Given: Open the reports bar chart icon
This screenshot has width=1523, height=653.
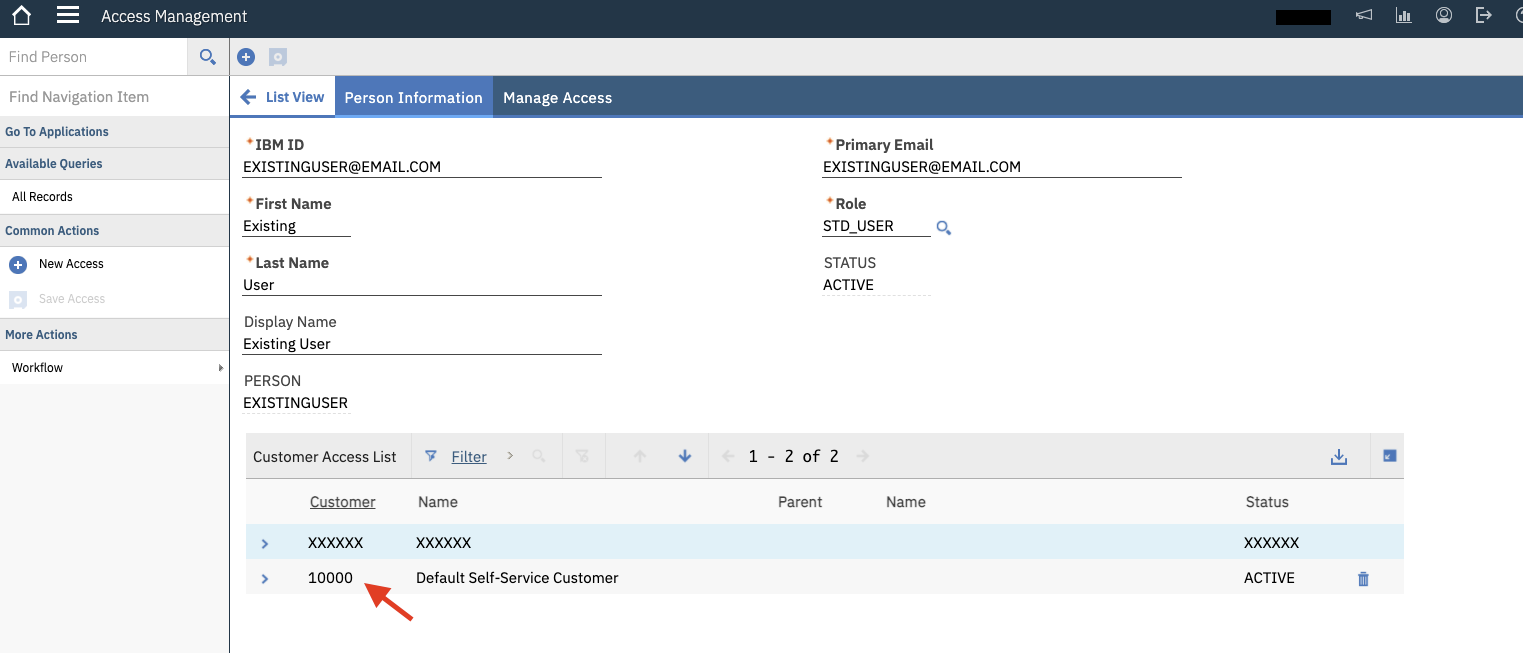Looking at the screenshot, I should tap(1403, 15).
